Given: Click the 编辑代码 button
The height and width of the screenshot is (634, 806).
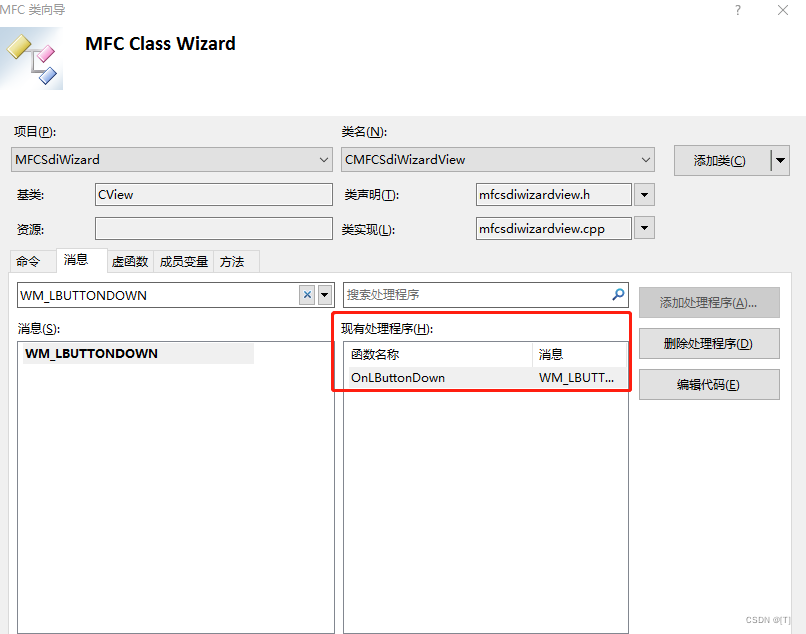Looking at the screenshot, I should tap(708, 384).
